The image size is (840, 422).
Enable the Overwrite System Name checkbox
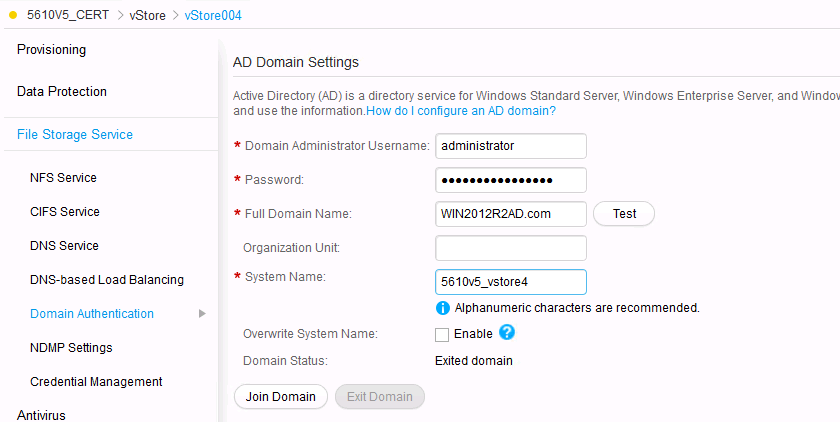(442, 334)
